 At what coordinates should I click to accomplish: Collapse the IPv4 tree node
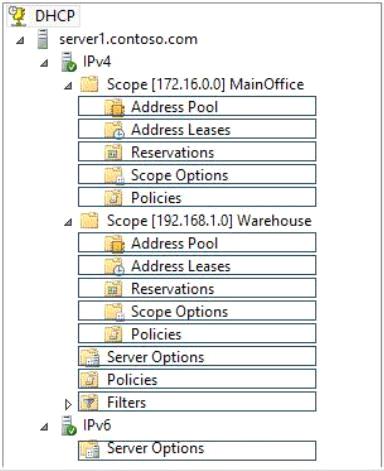(44, 63)
